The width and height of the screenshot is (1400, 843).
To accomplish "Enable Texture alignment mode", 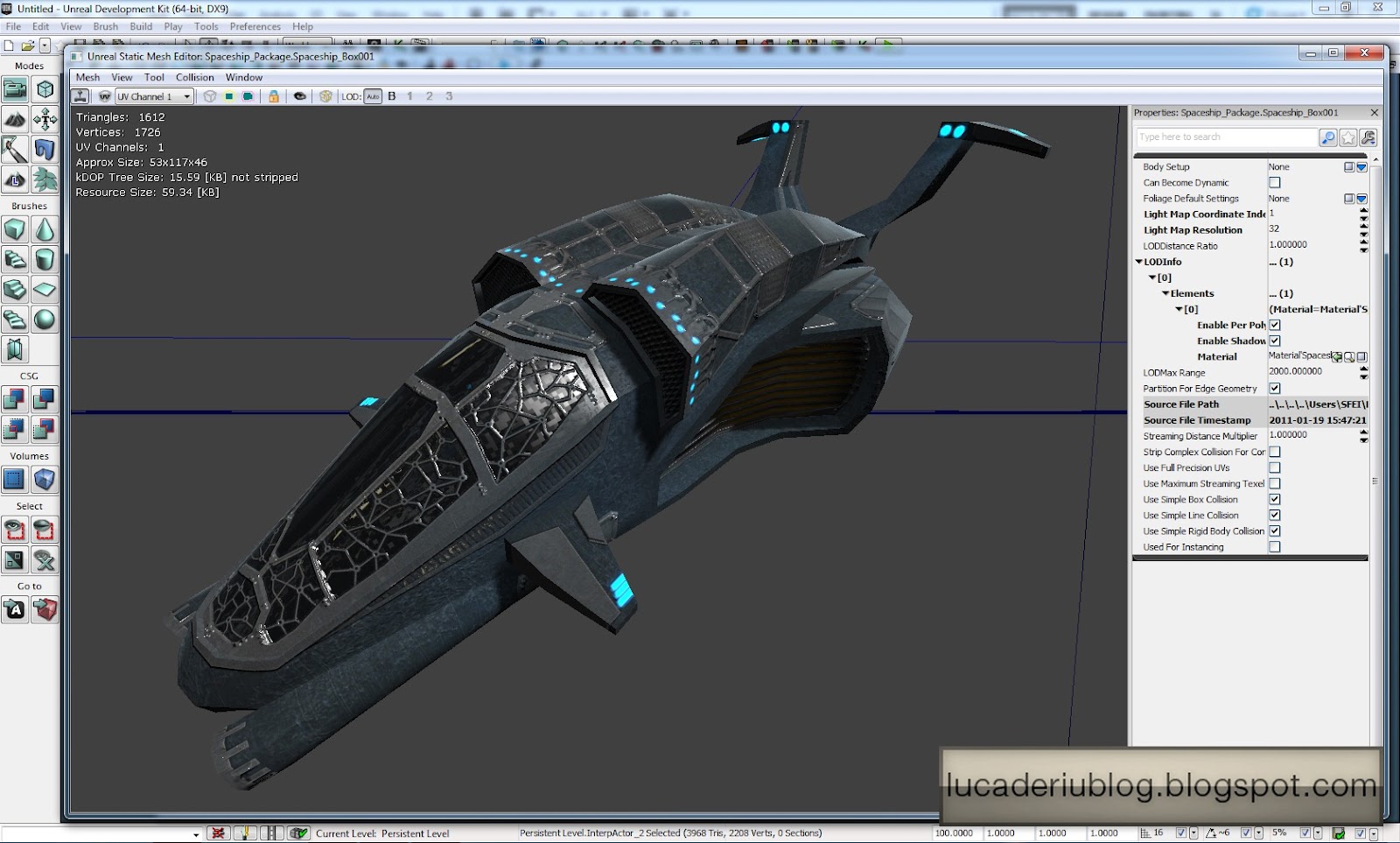I will (x=45, y=119).
